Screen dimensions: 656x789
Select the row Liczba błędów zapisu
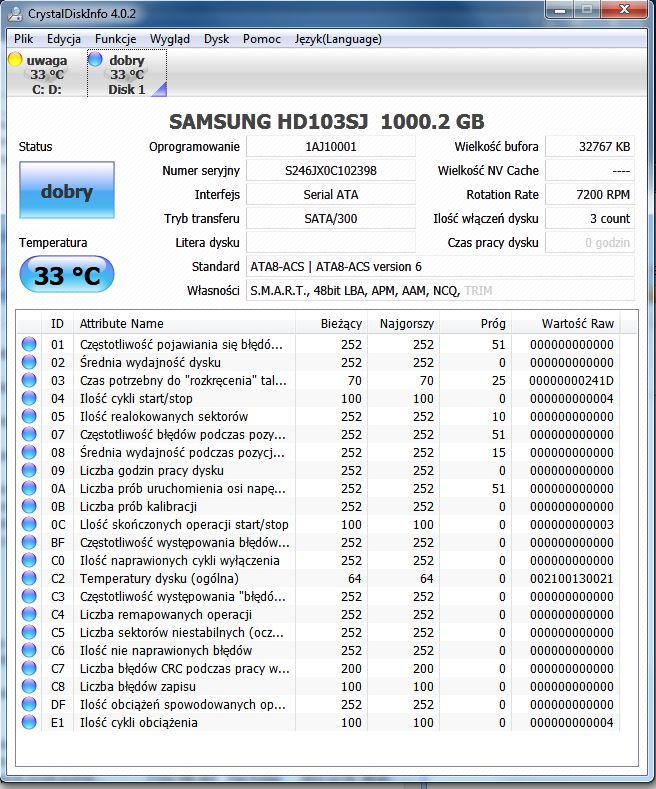pos(319,686)
